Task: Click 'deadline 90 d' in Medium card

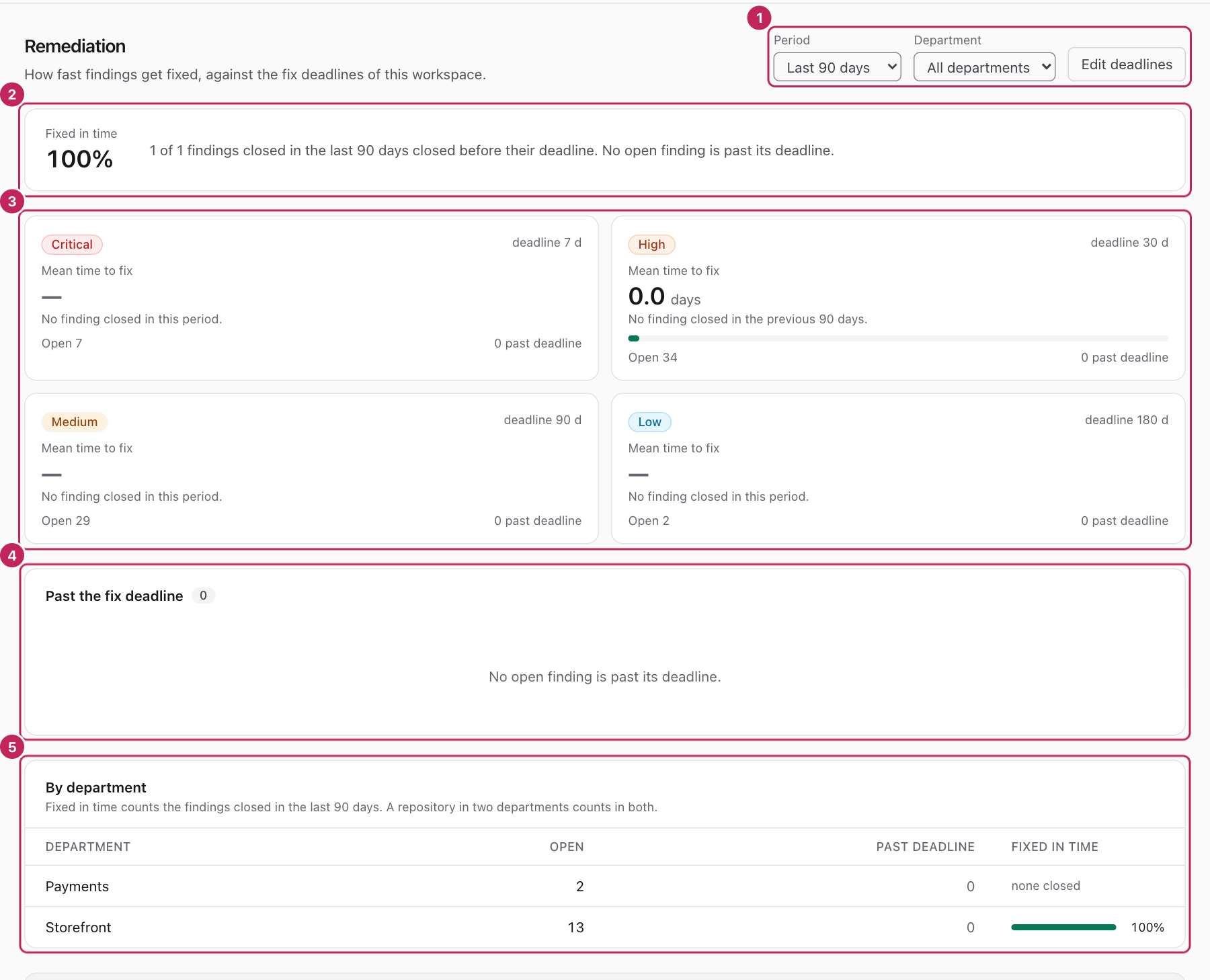Action: tap(542, 420)
